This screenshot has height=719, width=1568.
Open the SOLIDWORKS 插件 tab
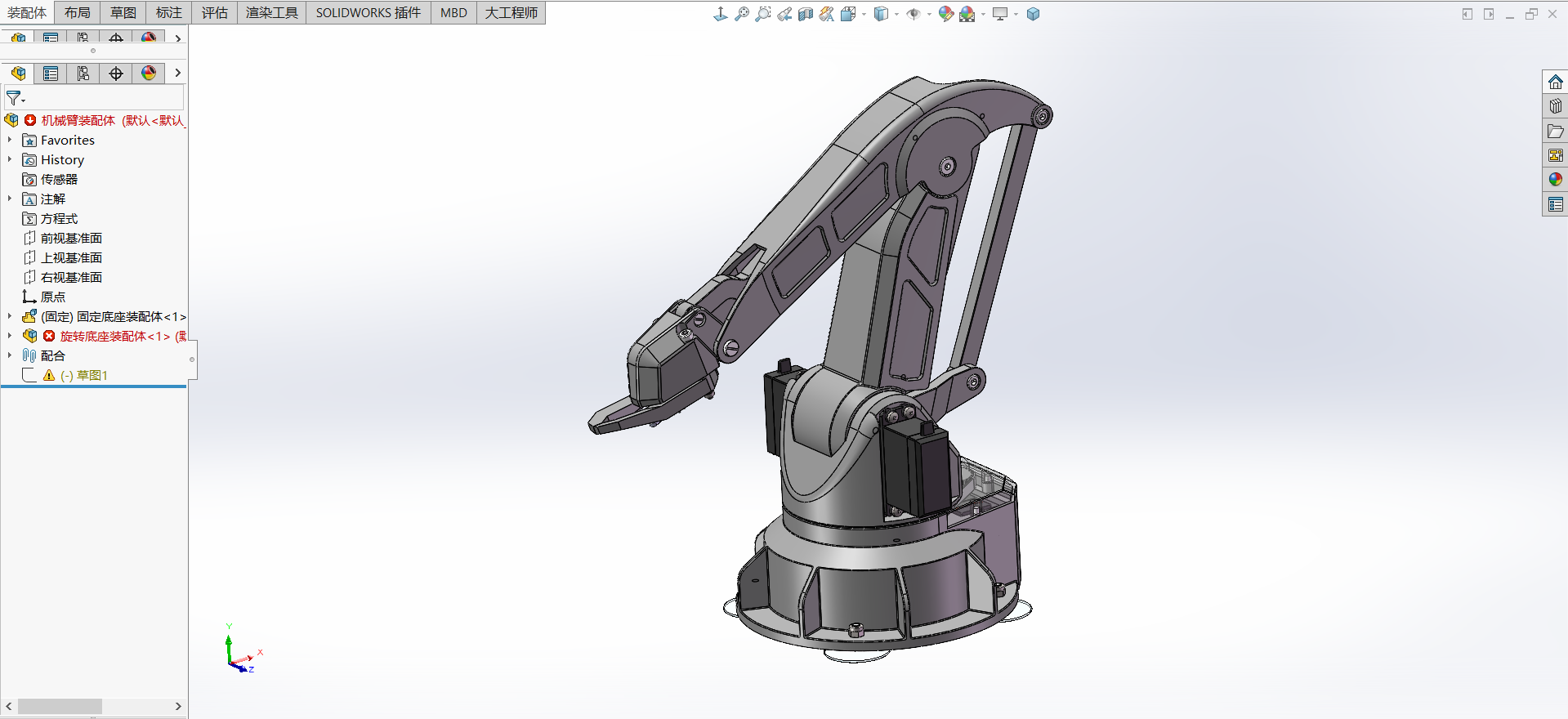369,13
